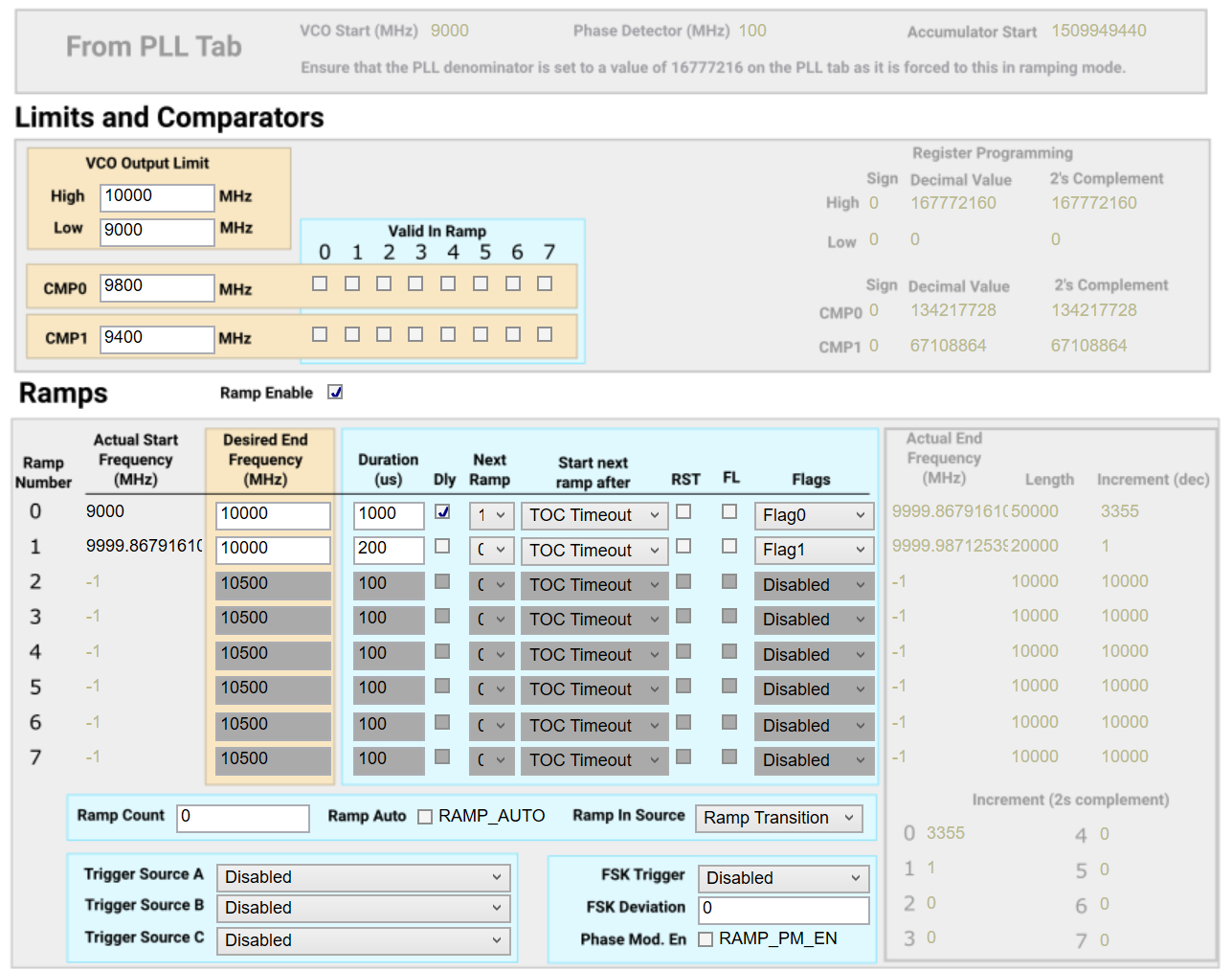Select the VCO Start value 9000
The height and width of the screenshot is (971, 1232).
(450, 31)
